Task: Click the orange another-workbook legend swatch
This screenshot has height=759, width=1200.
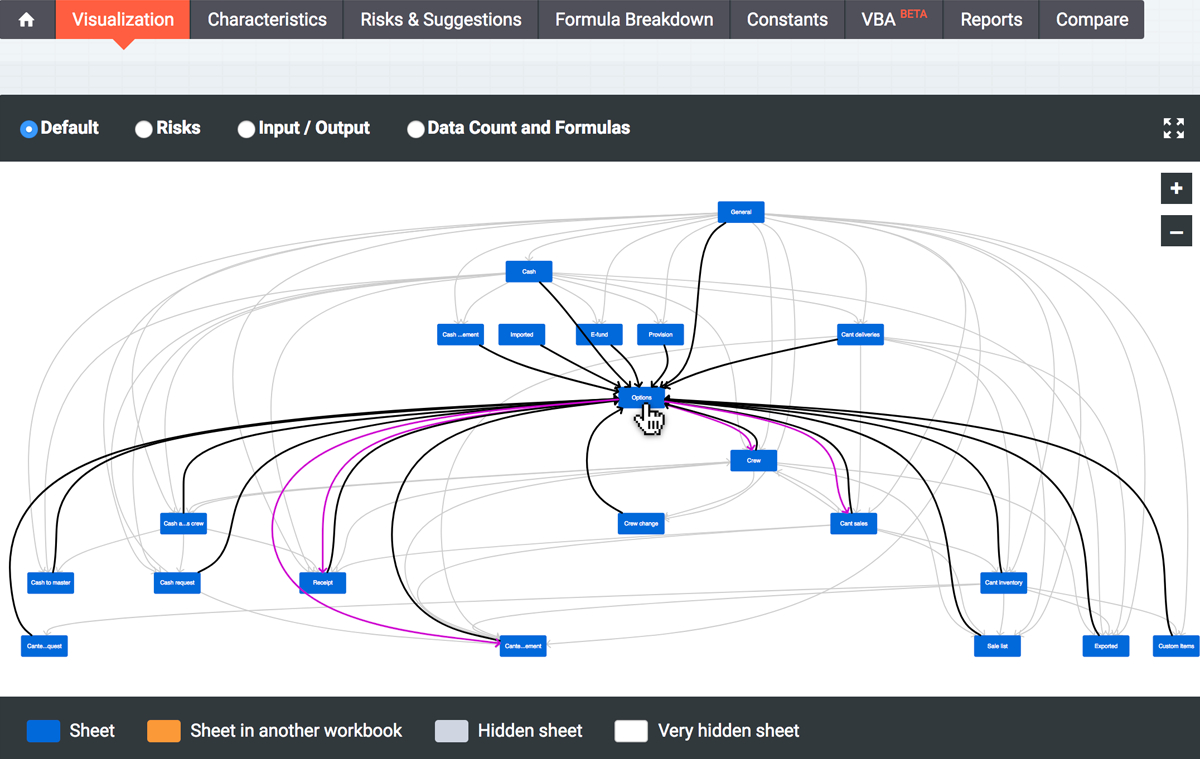Action: (x=163, y=731)
